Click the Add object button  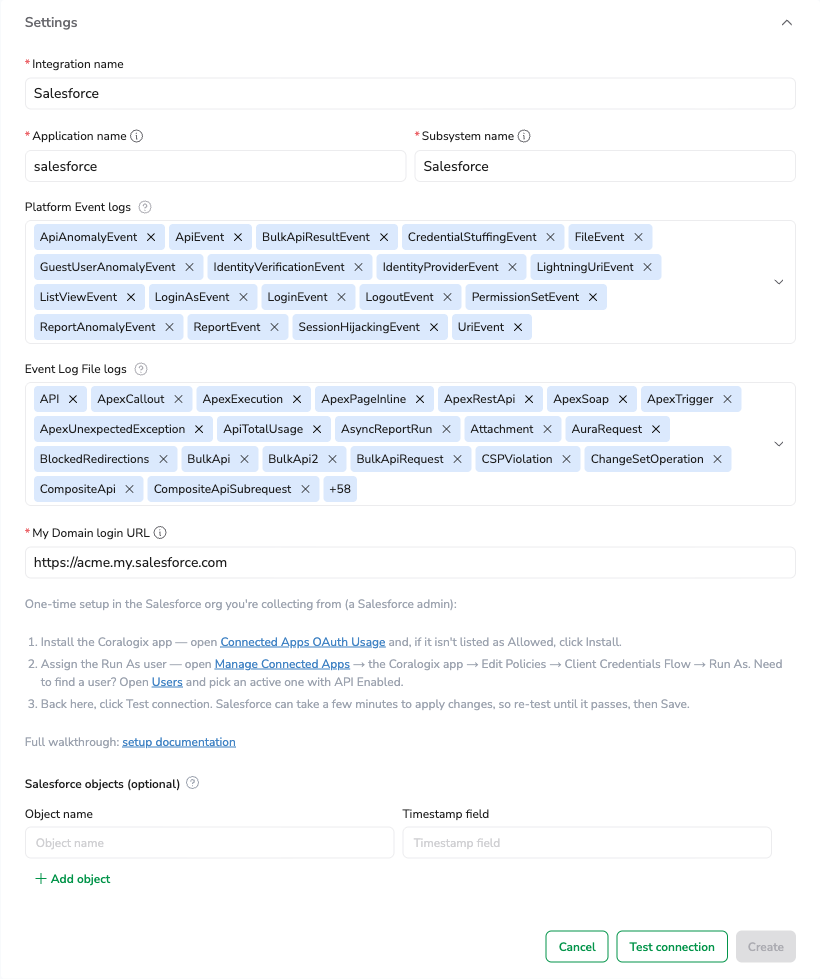click(x=73, y=878)
